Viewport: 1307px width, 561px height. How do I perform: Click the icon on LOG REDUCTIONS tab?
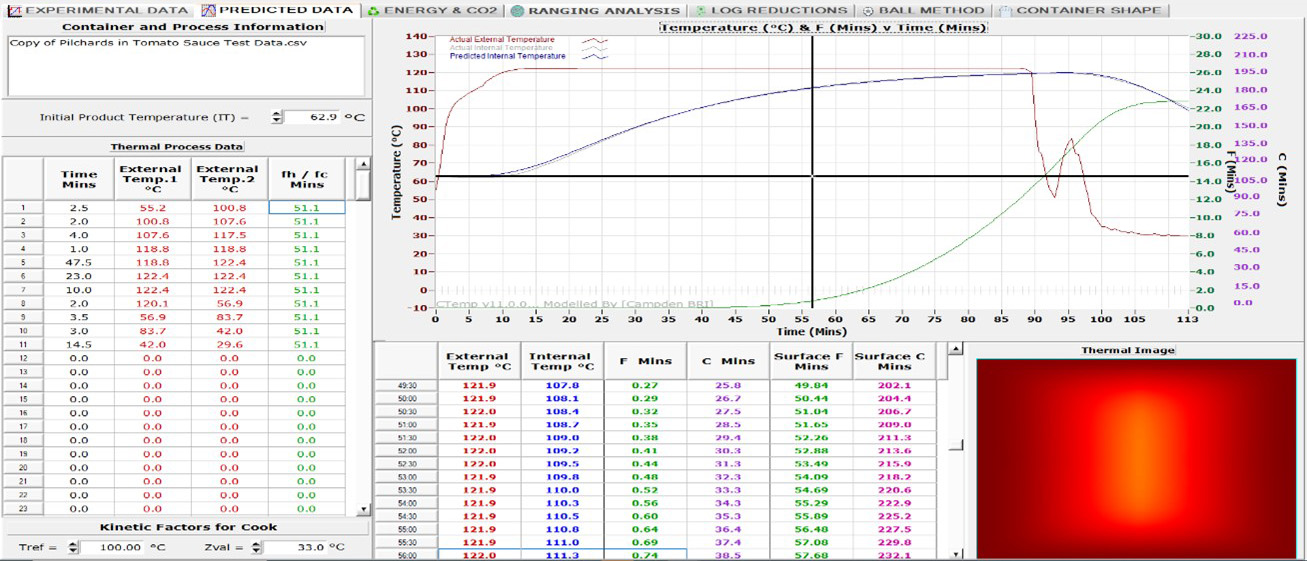click(700, 11)
